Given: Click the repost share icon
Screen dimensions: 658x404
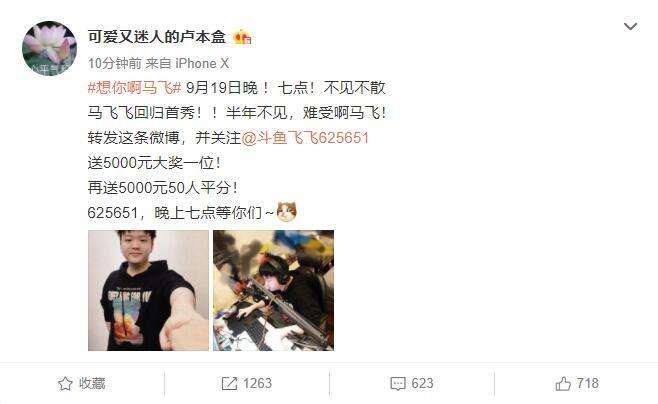Looking at the screenshot, I should (229, 383).
